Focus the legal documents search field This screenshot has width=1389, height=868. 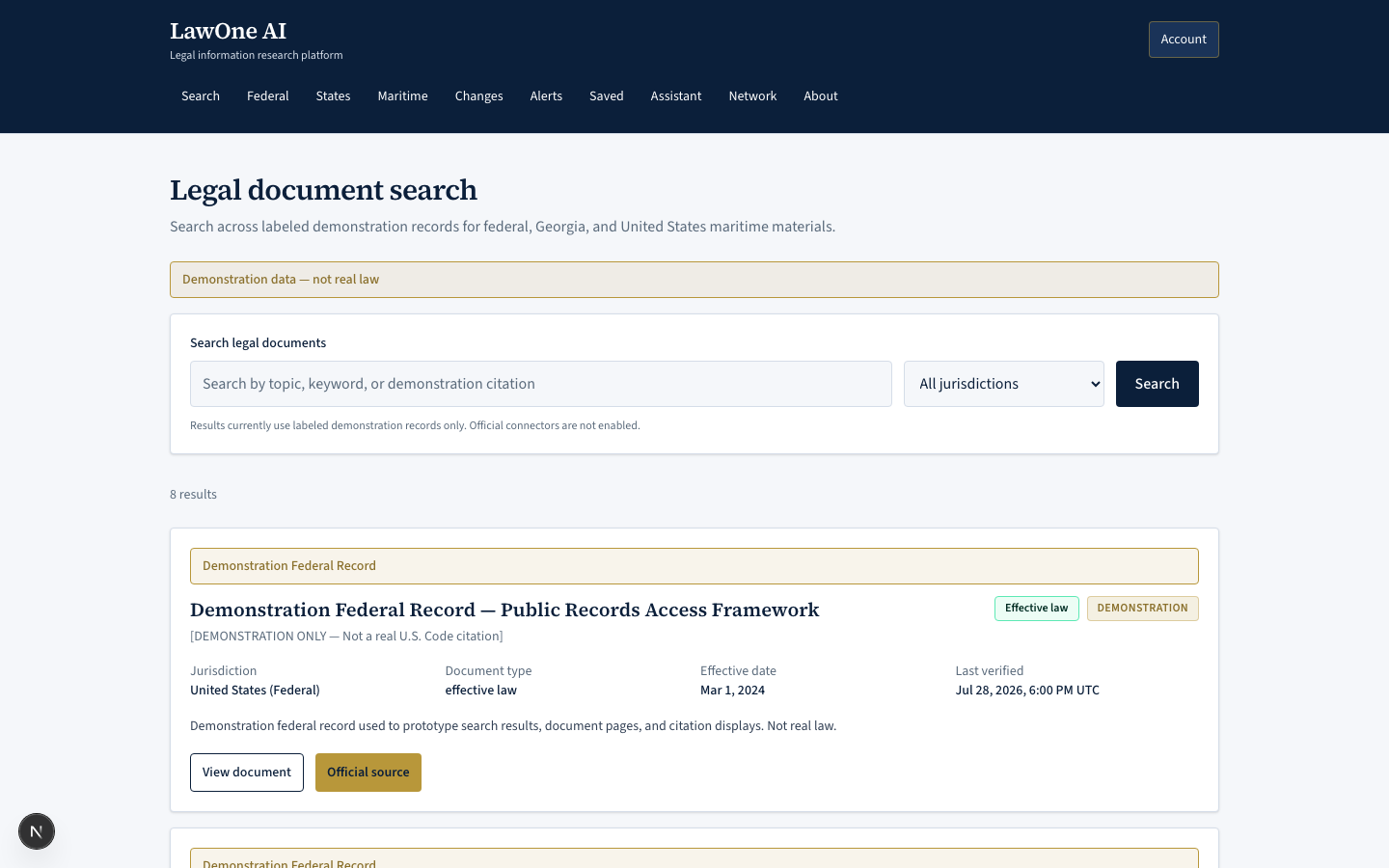pos(541,384)
